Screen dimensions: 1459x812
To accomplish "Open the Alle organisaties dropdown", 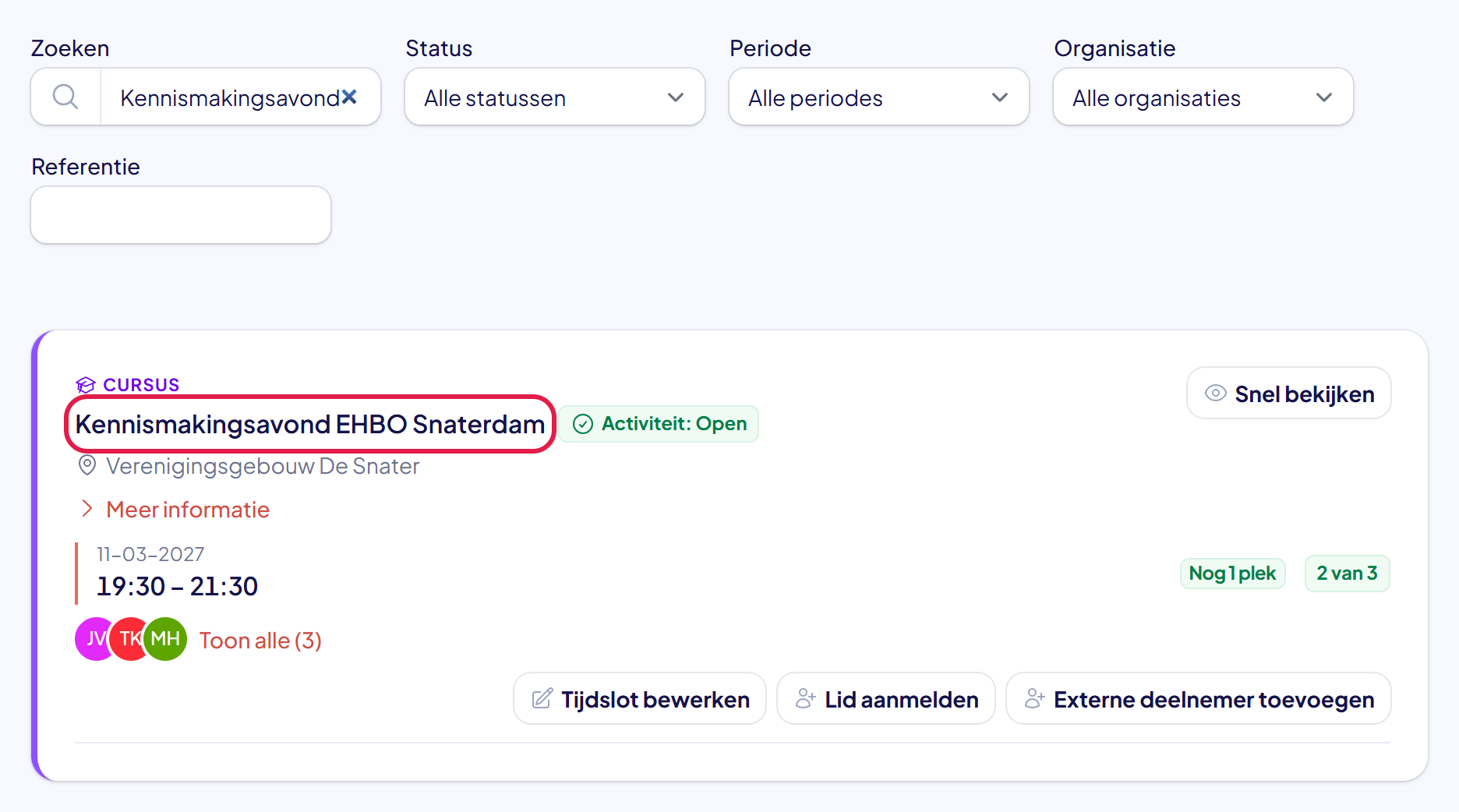I will 1203,97.
